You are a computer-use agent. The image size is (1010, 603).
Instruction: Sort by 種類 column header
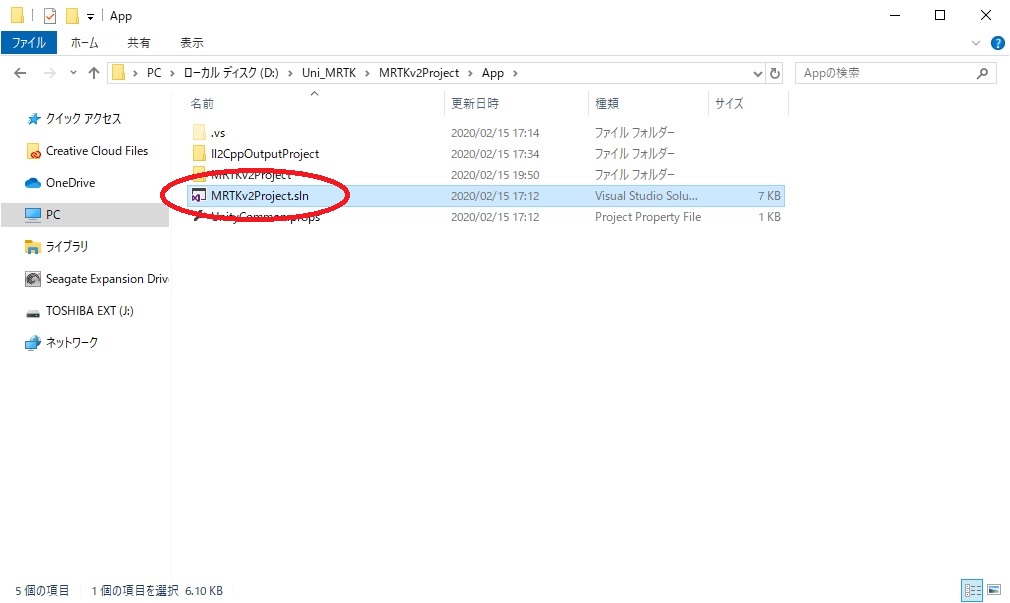click(x=607, y=104)
